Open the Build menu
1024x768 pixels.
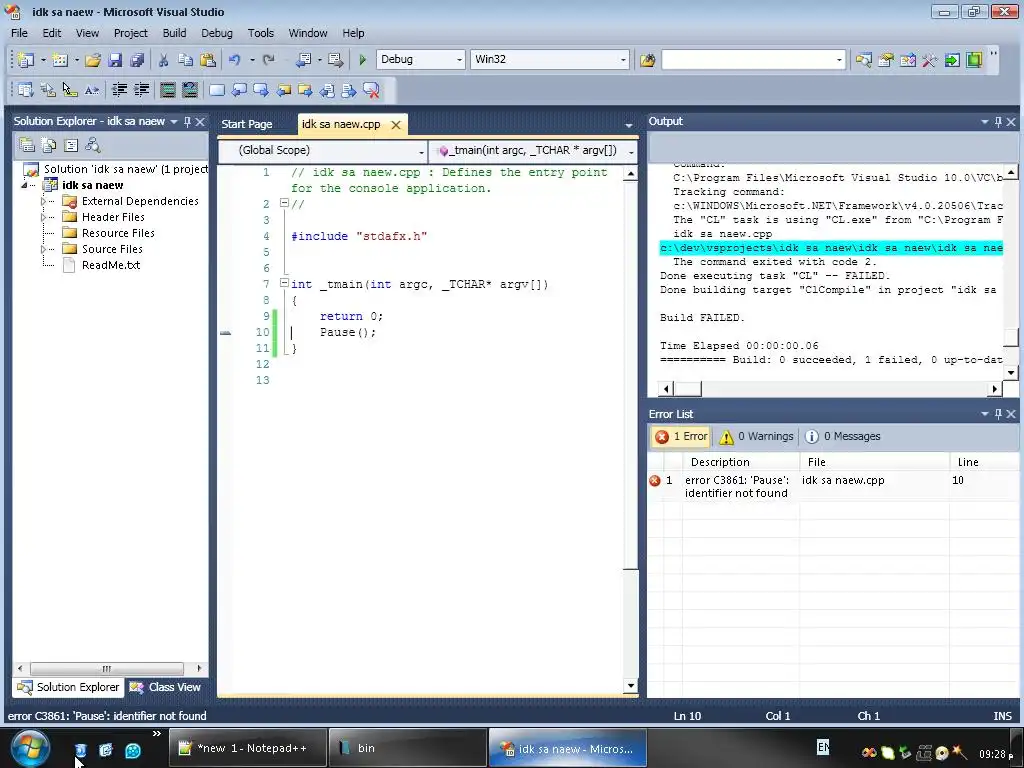(174, 33)
